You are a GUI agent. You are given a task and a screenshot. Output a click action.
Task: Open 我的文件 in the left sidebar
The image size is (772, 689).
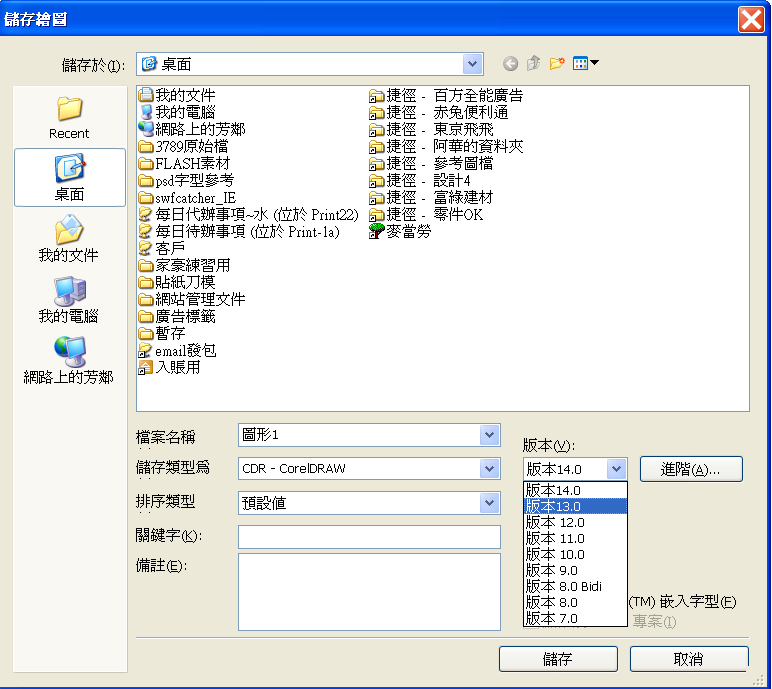coord(68,238)
